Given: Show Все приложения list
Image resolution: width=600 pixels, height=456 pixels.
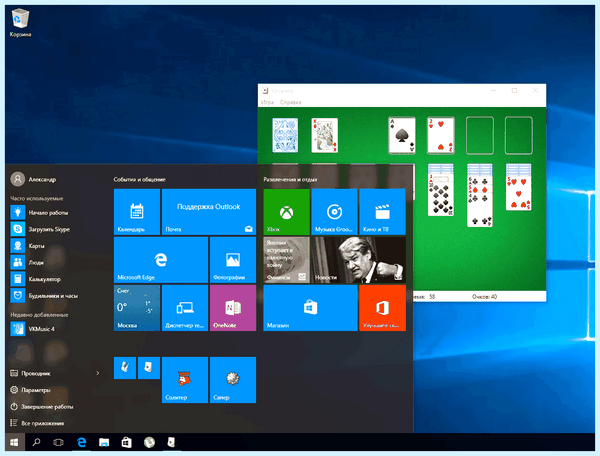Looking at the screenshot, I should click(x=37, y=423).
